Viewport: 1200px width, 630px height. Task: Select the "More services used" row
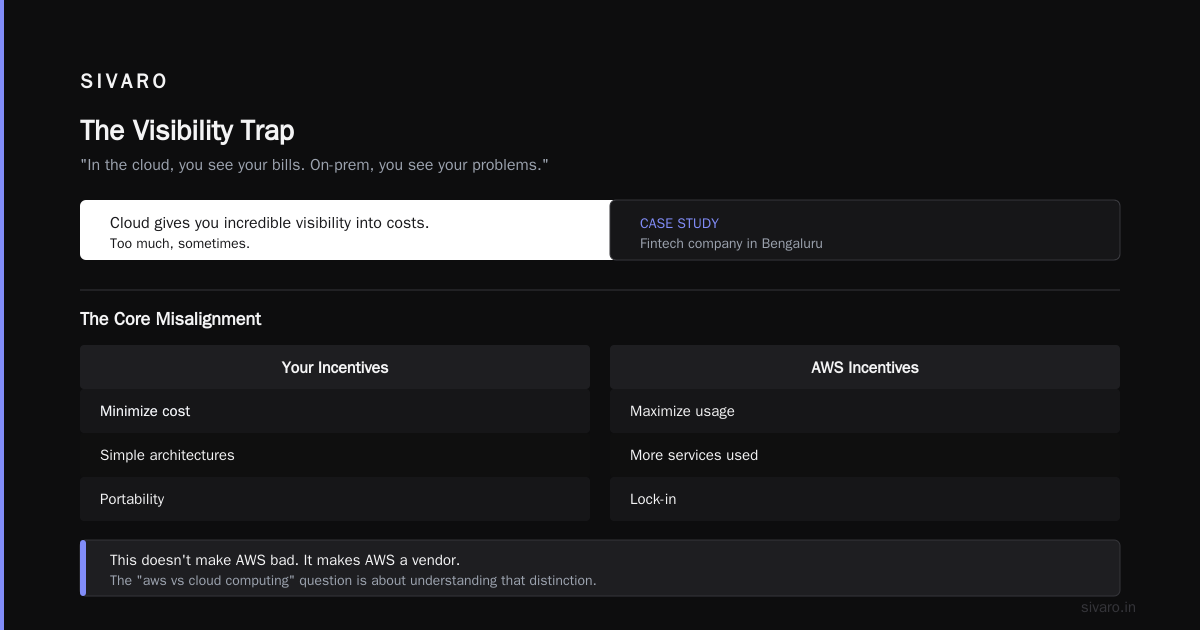[865, 455]
